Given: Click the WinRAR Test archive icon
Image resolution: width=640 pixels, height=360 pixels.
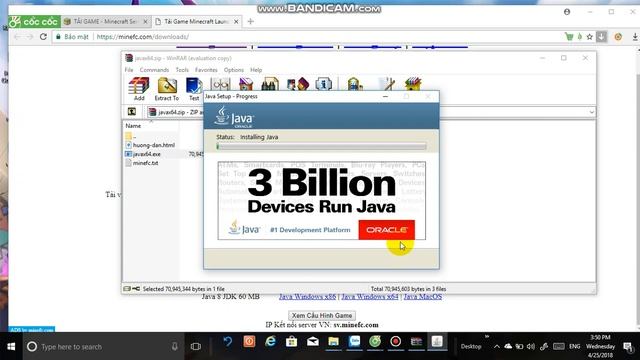Looking at the screenshot, I should tap(194, 89).
